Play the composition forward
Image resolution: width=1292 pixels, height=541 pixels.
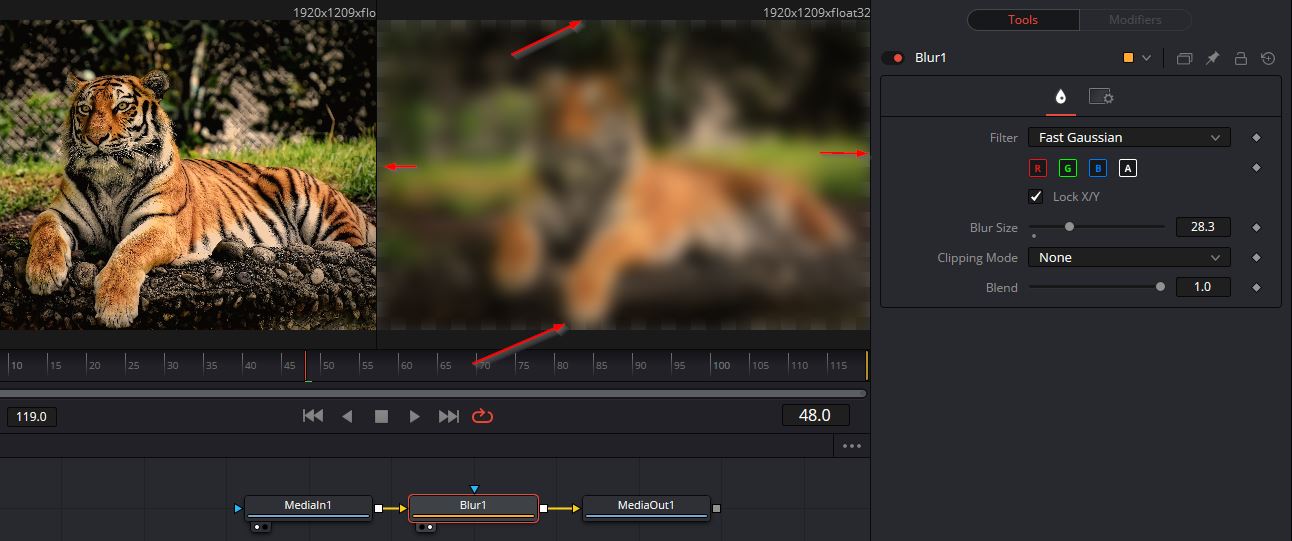coord(415,416)
